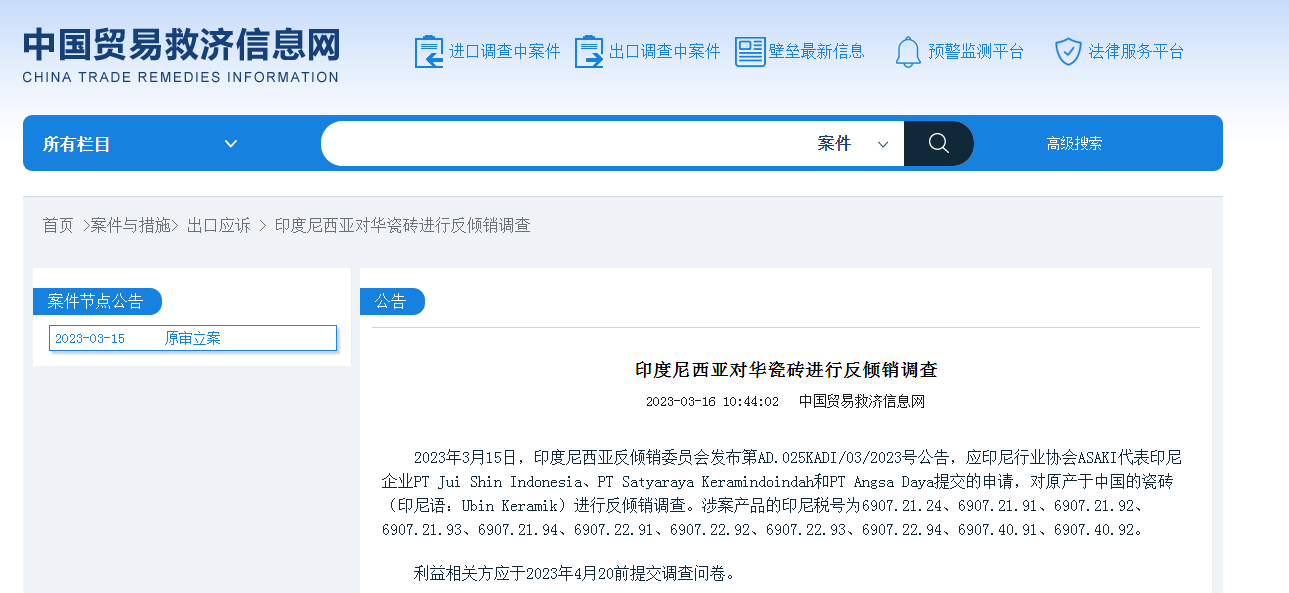This screenshot has height=593, width=1289.
Task: Click the China Trade Remedies Information logo
Action: point(181,54)
